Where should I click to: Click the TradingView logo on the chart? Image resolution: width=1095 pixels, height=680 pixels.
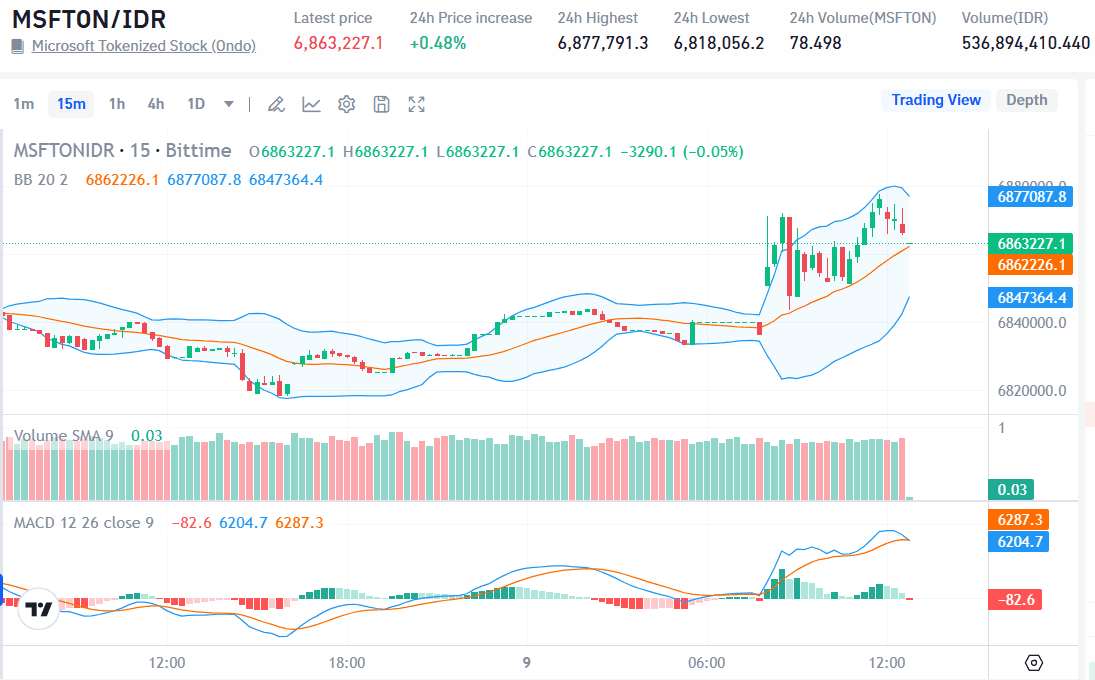tap(39, 609)
